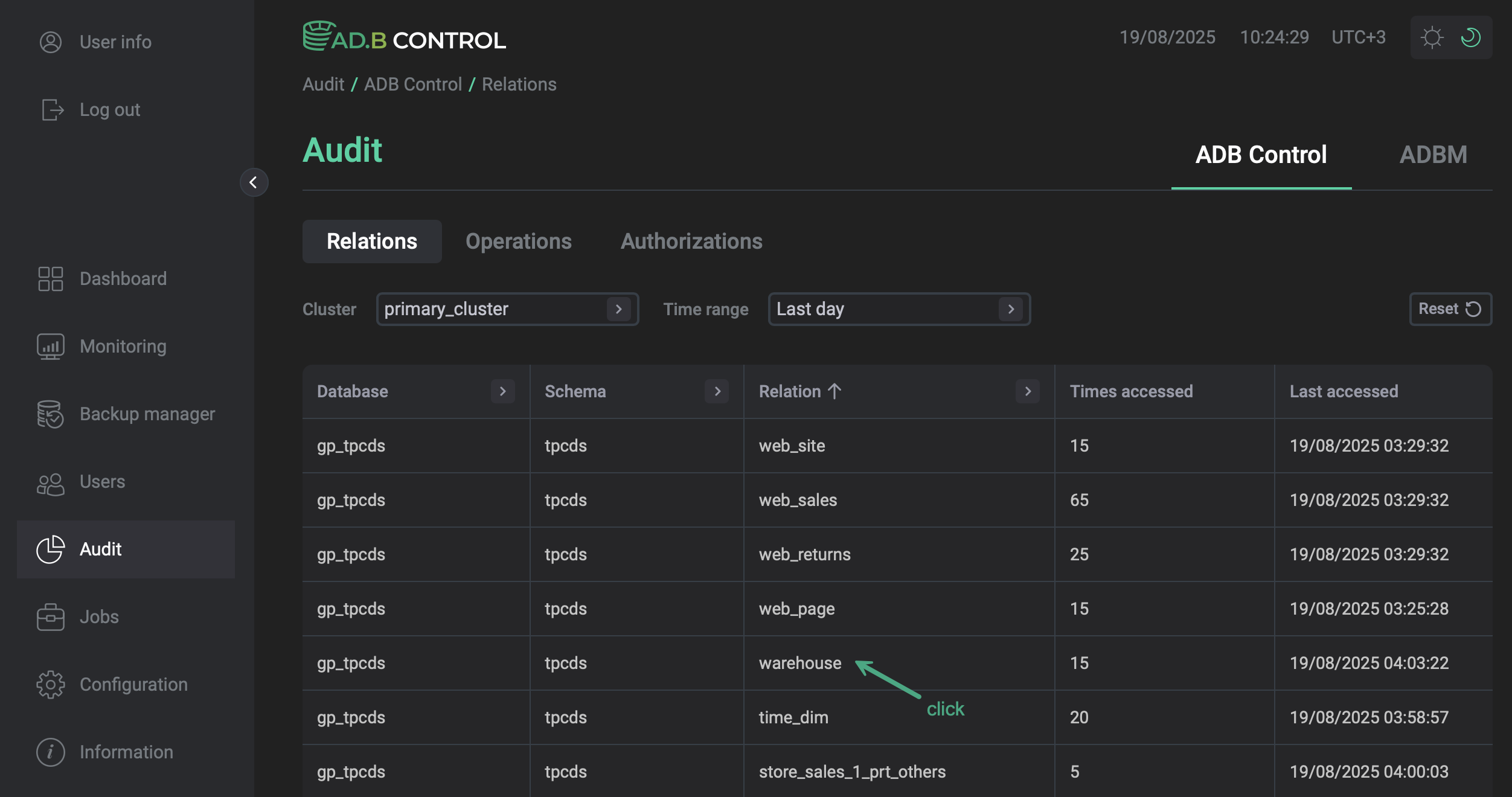Switch to the light theme sun toggle
The image size is (1512, 797).
[1432, 37]
